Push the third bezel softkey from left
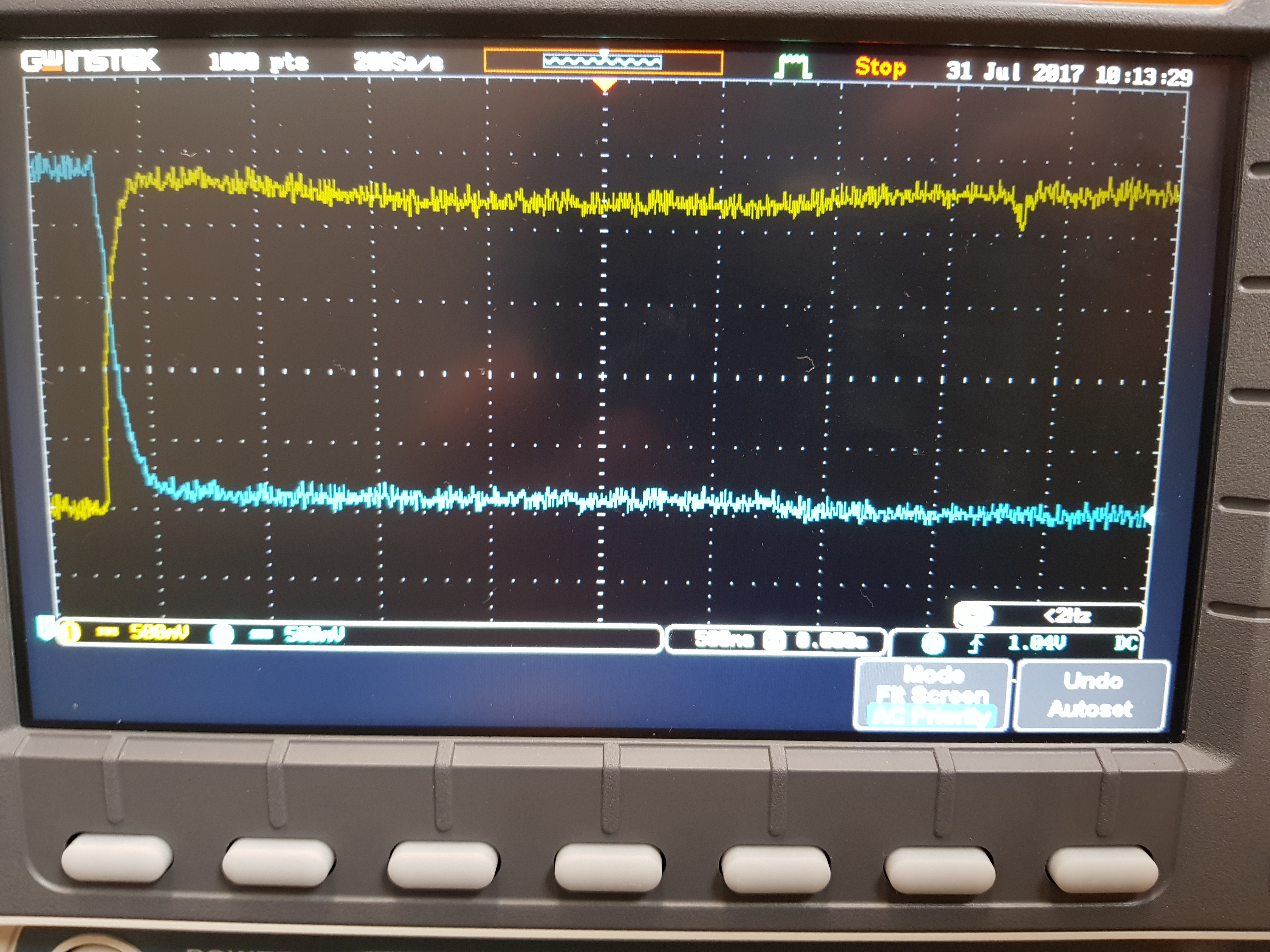The image size is (1270, 952). (x=443, y=865)
